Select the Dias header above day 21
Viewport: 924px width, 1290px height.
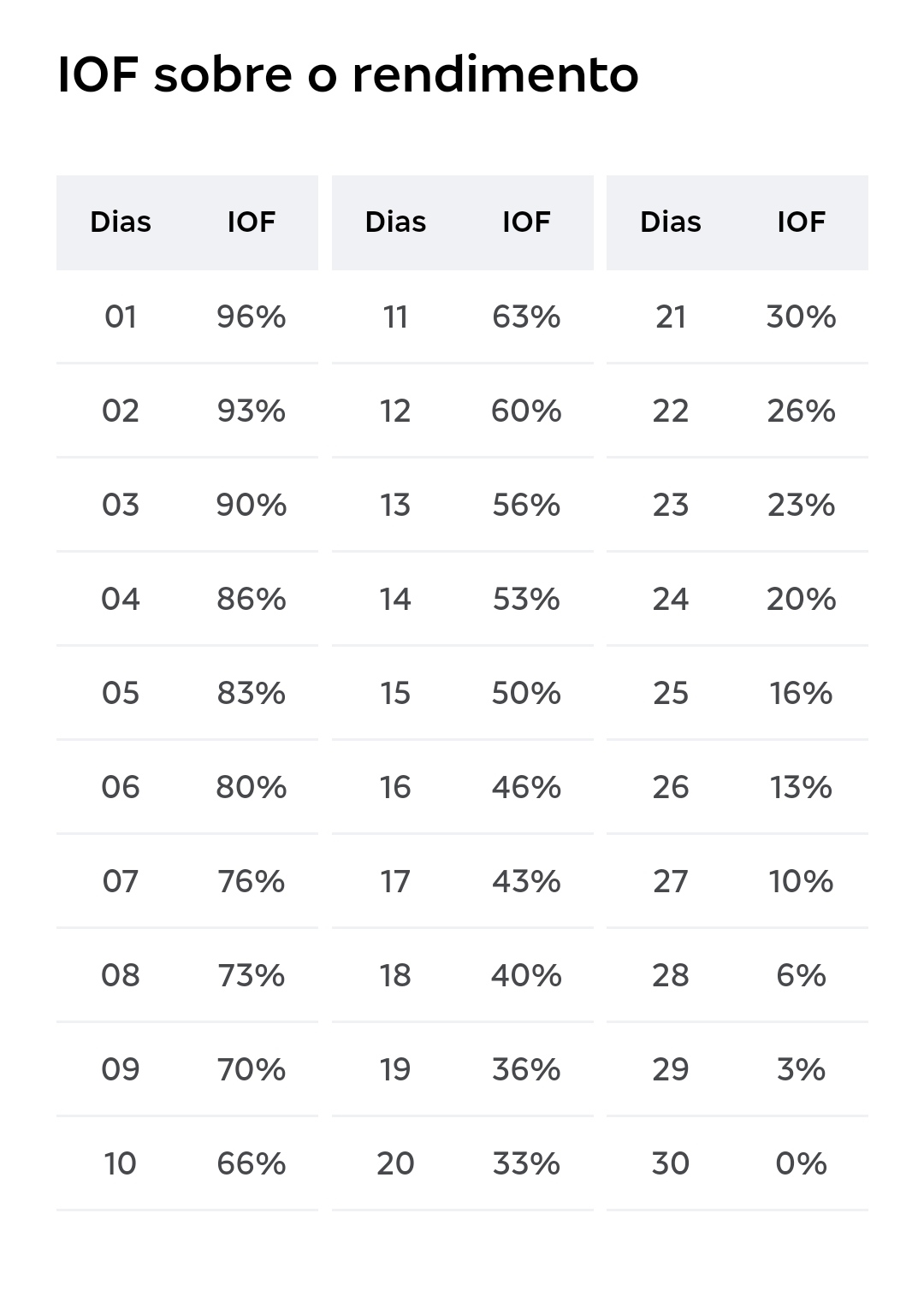(x=671, y=222)
